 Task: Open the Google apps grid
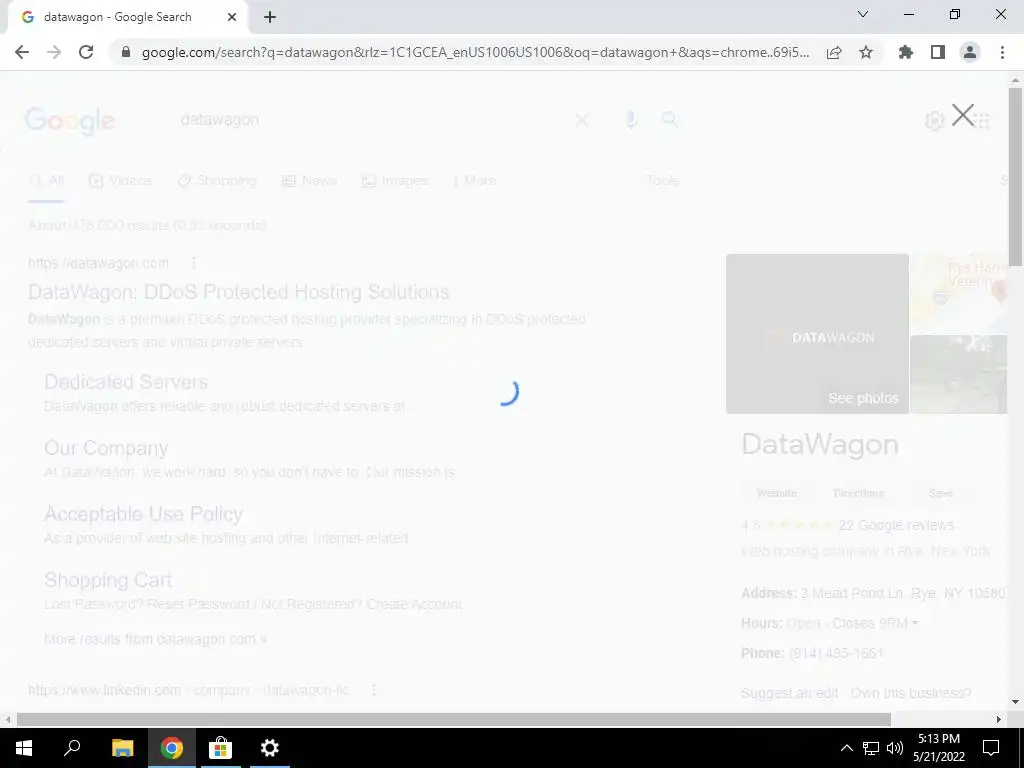click(982, 120)
